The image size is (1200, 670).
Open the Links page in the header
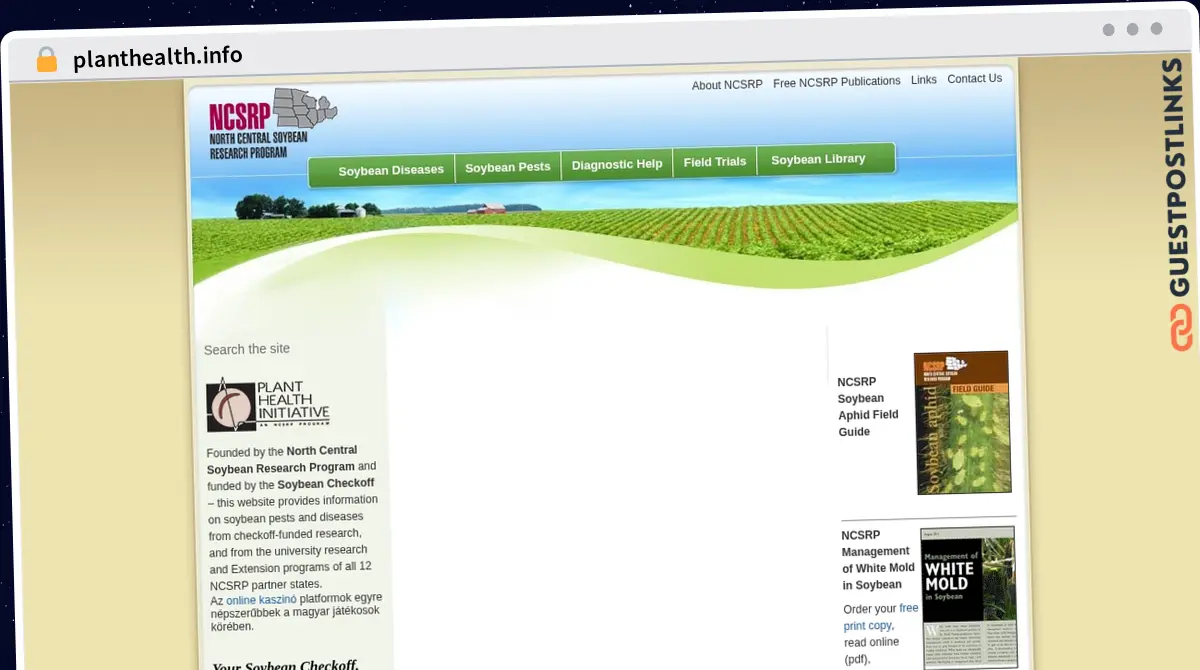click(924, 80)
